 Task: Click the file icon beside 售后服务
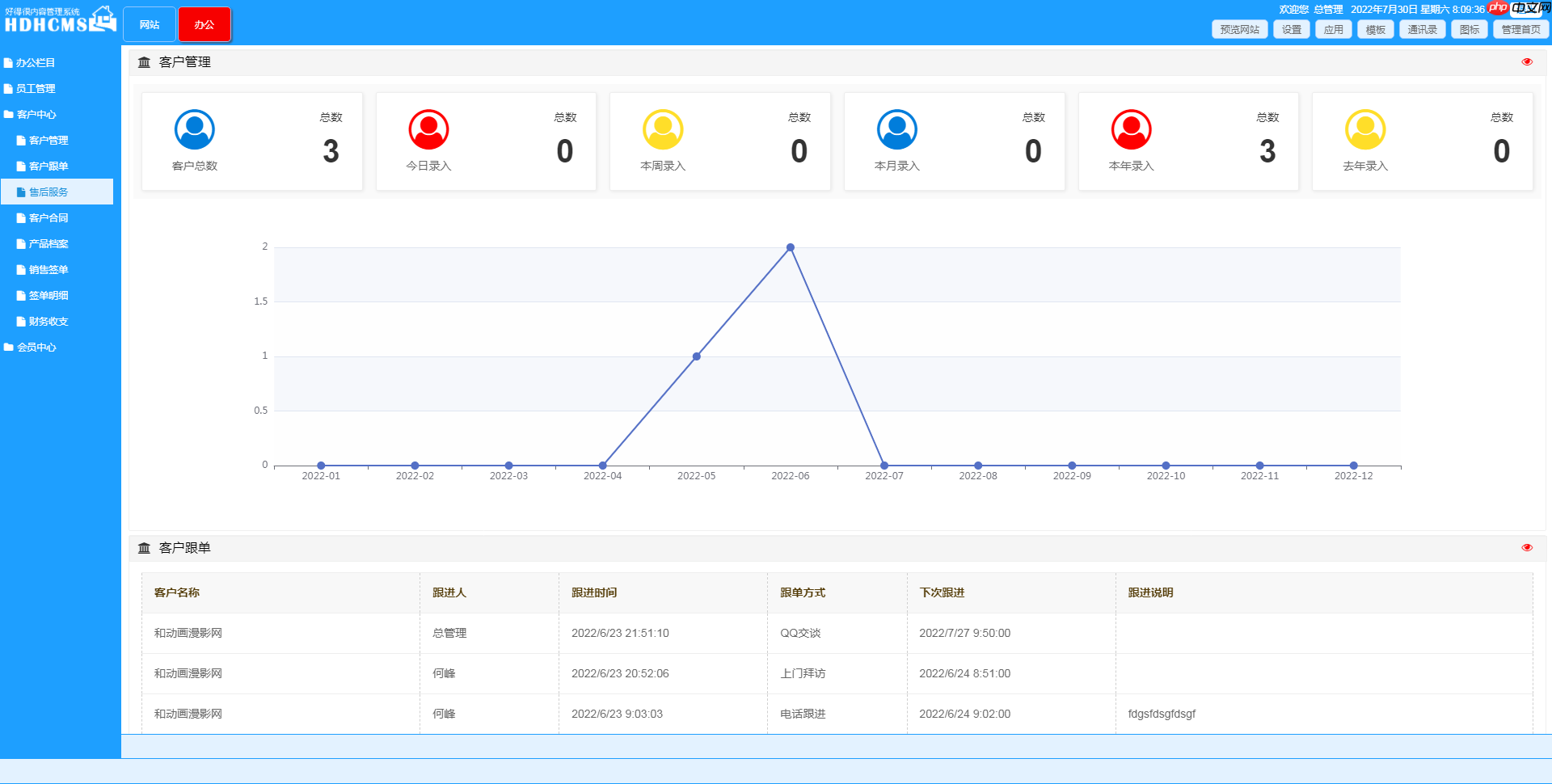pos(21,192)
